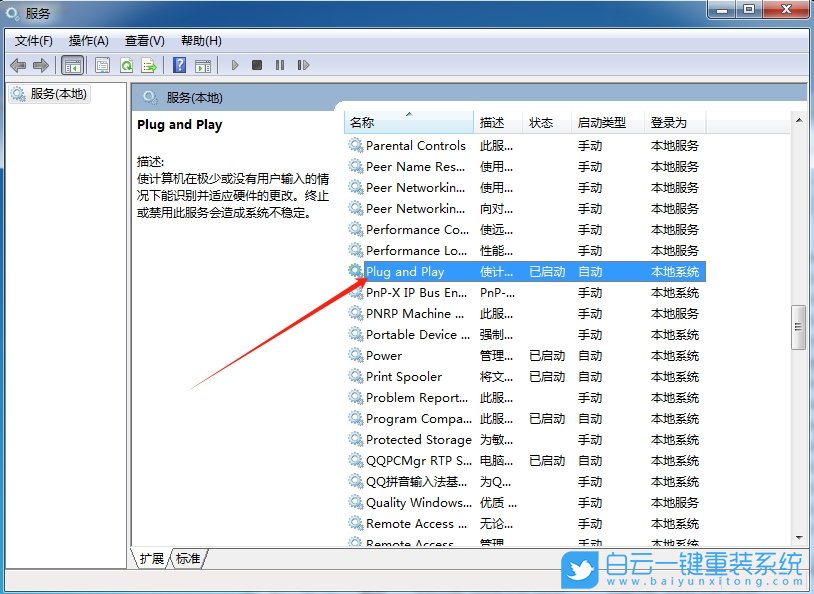Open Help using the question mark icon
Screen dimensions: 814x594
coord(181,64)
